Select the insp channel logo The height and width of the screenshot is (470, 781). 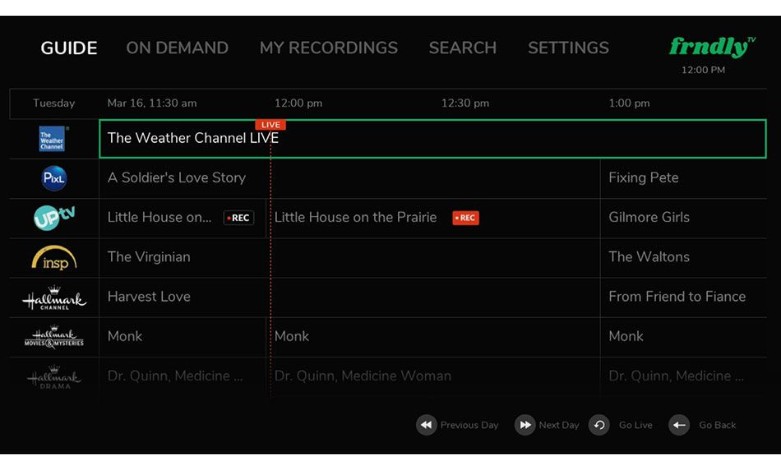pyautogui.click(x=54, y=258)
